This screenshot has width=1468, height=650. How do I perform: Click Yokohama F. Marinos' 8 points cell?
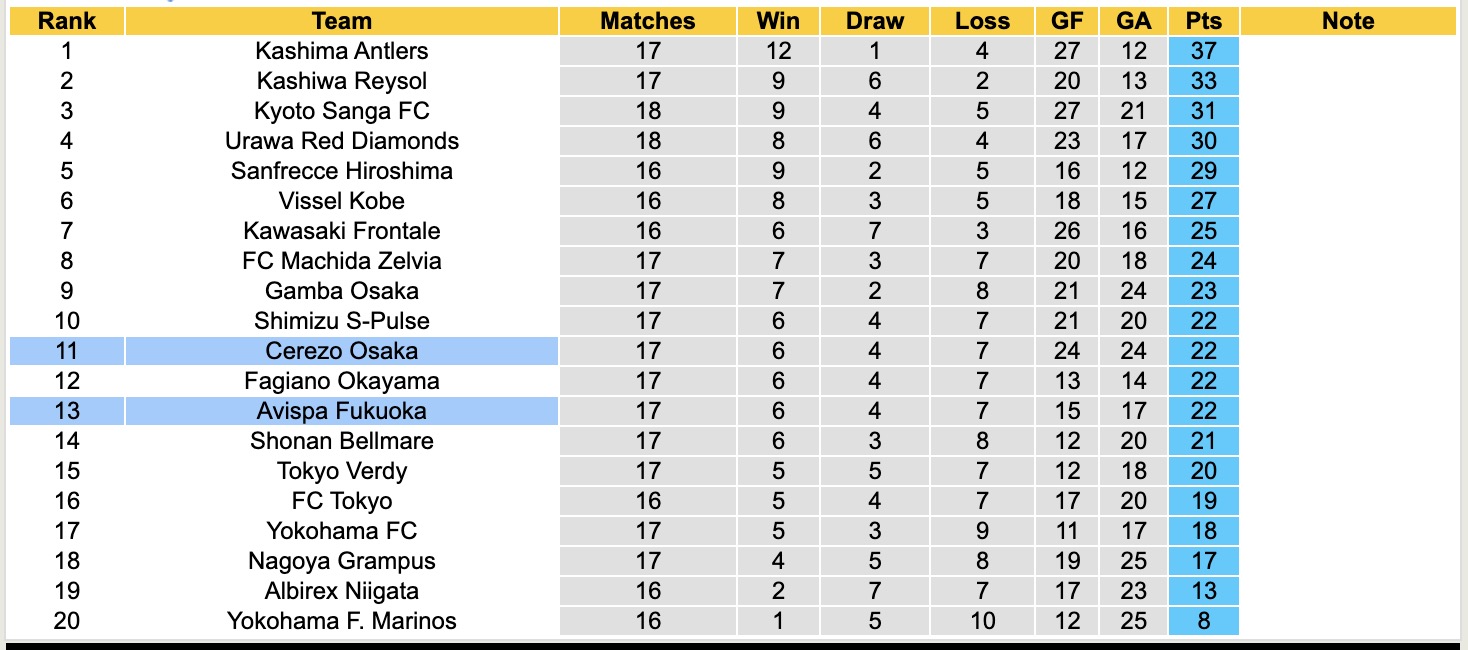pos(1203,621)
